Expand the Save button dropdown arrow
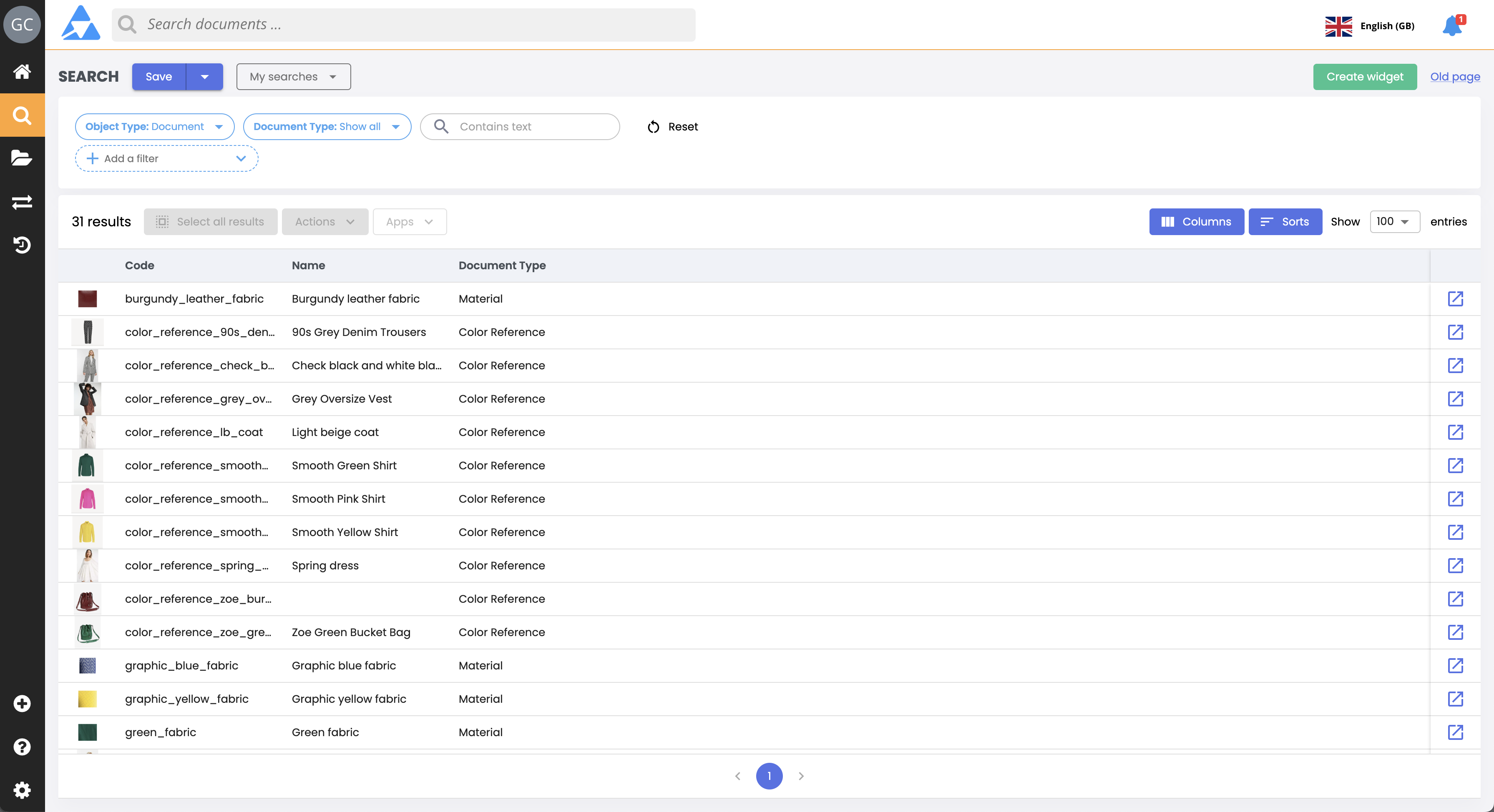 coord(205,77)
